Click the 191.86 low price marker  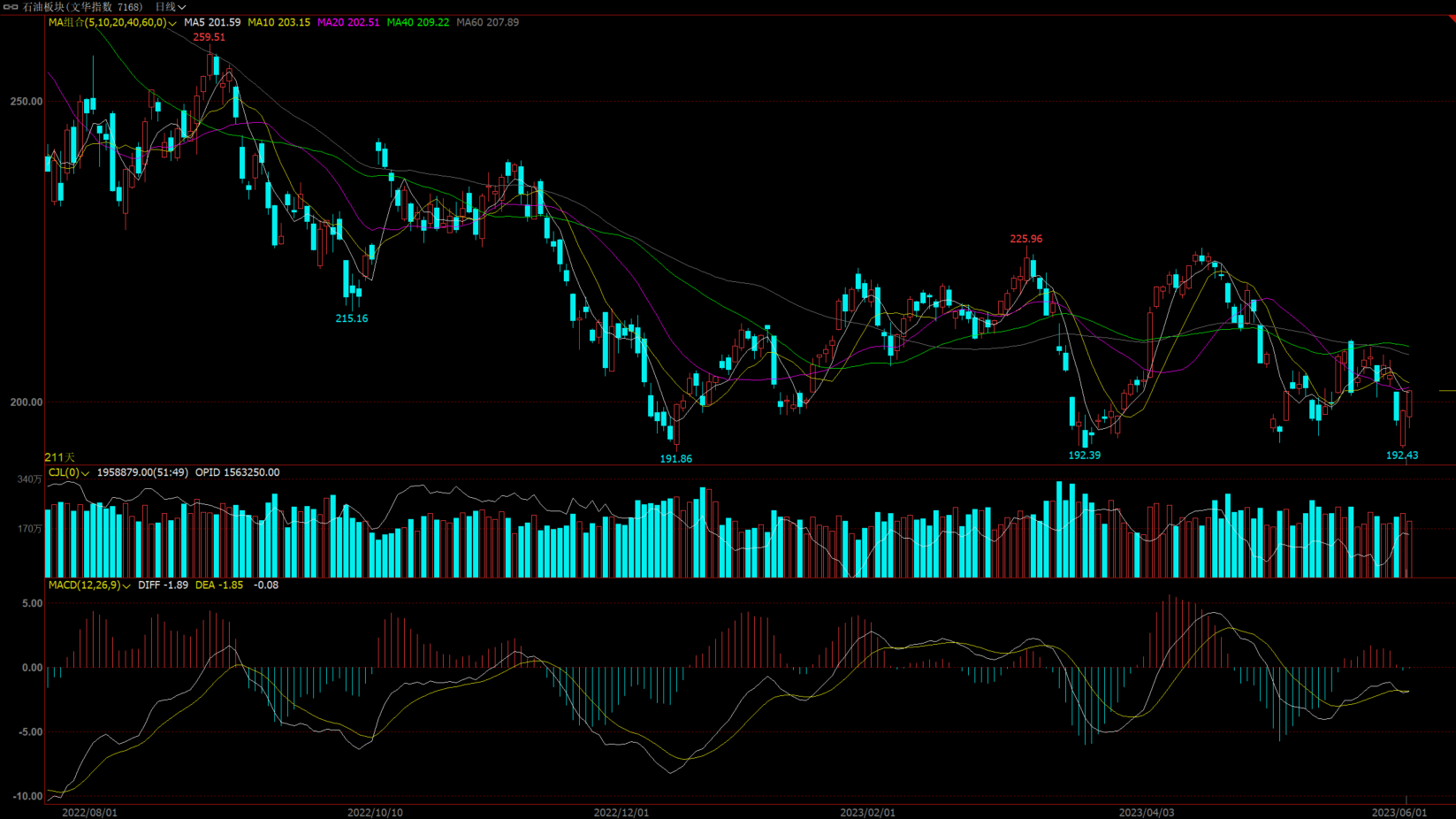click(x=676, y=459)
